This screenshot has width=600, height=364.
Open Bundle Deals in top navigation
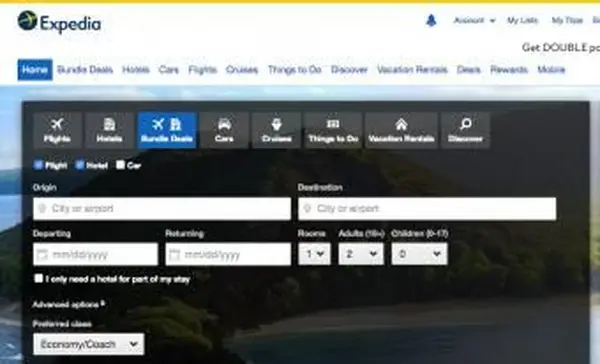click(85, 70)
